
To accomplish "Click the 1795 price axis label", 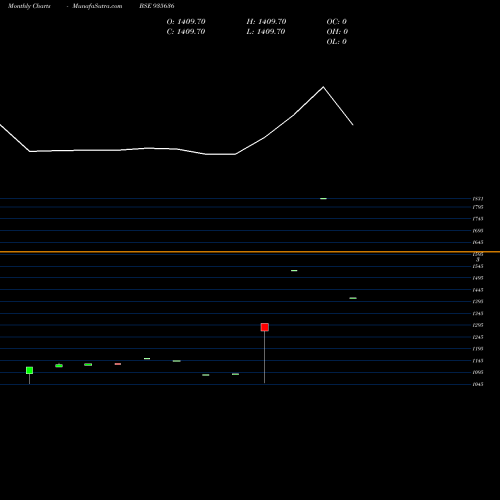I will point(478,207).
